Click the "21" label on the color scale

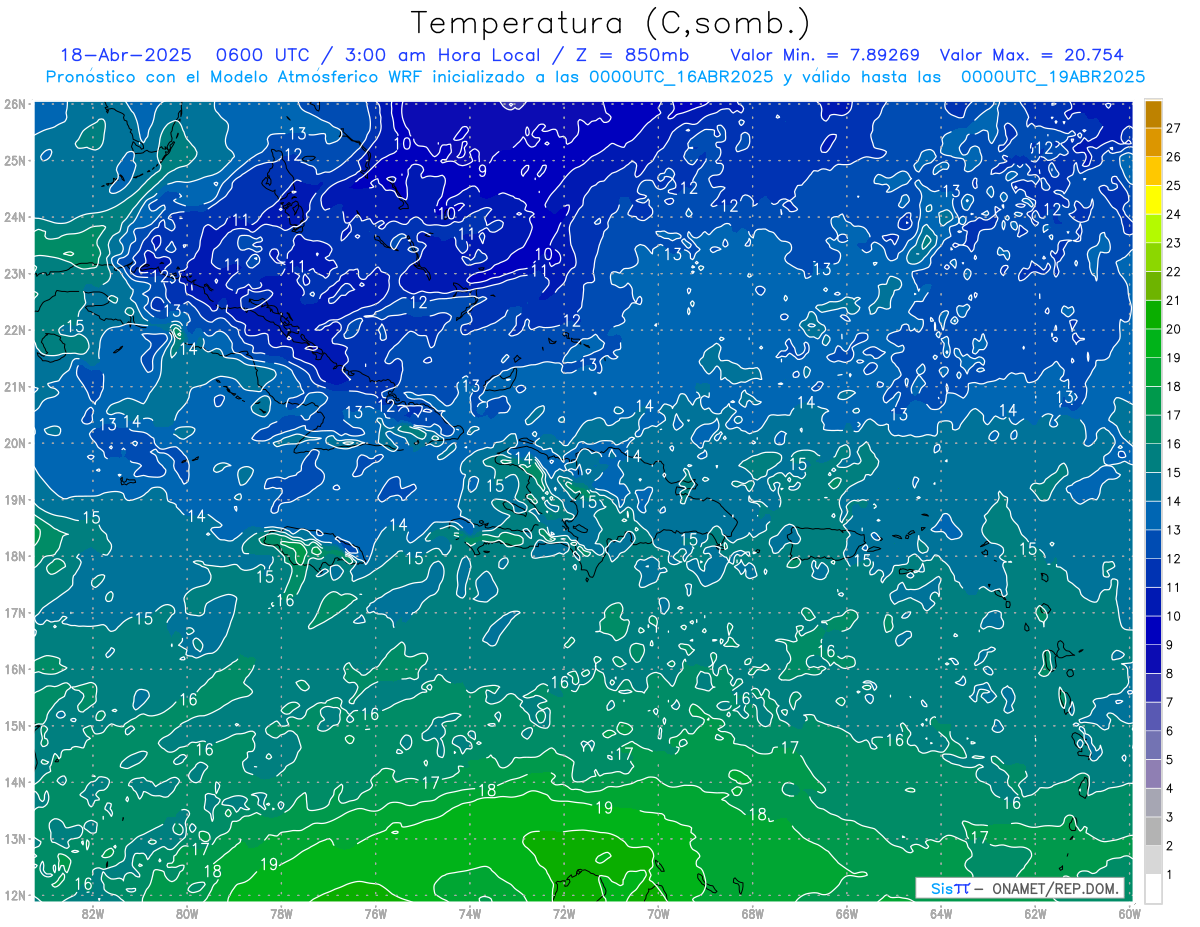pos(1173,300)
